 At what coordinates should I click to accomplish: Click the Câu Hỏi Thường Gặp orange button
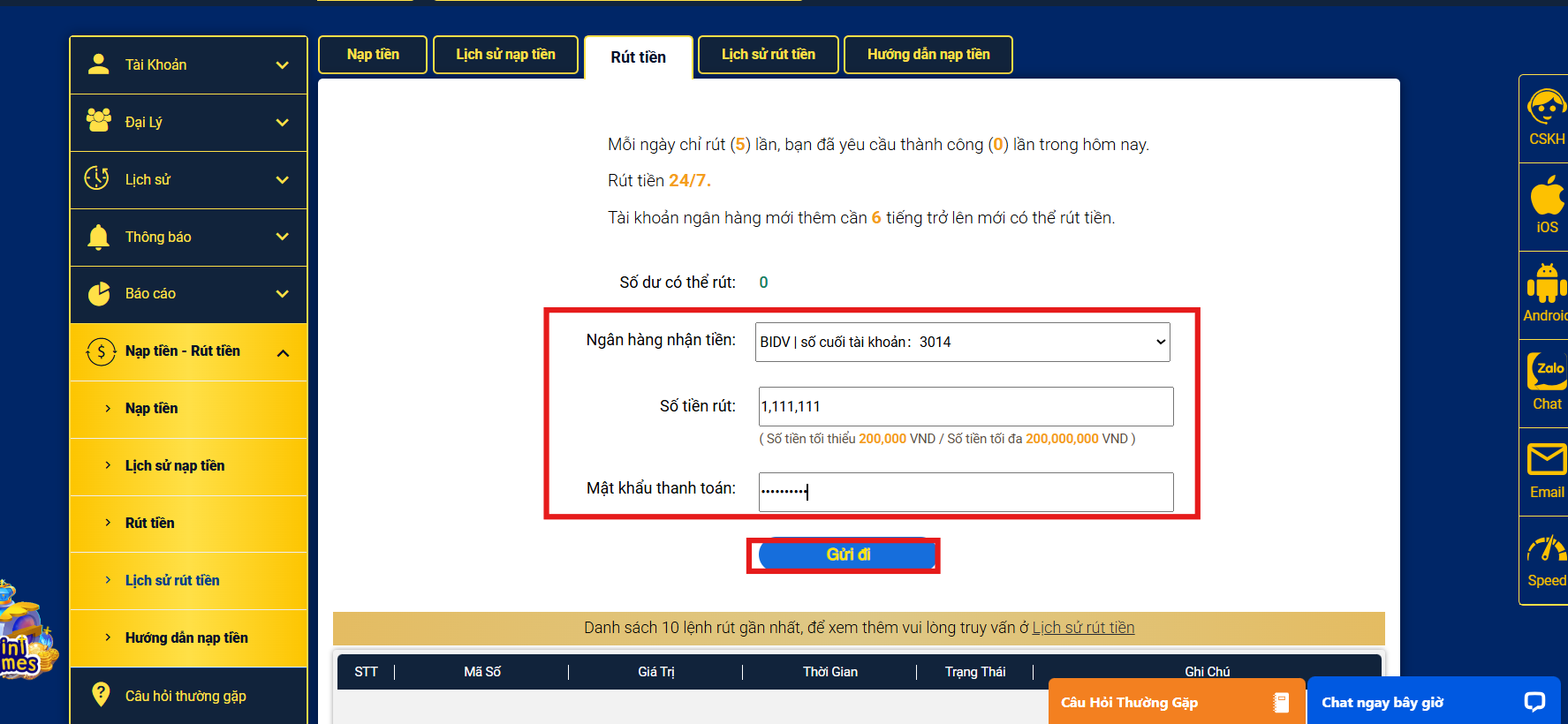pyautogui.click(x=1177, y=702)
